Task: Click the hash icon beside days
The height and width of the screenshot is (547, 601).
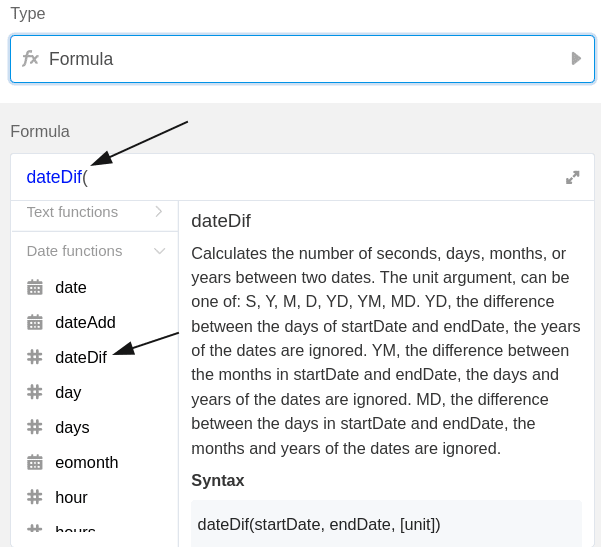Action: (x=35, y=427)
